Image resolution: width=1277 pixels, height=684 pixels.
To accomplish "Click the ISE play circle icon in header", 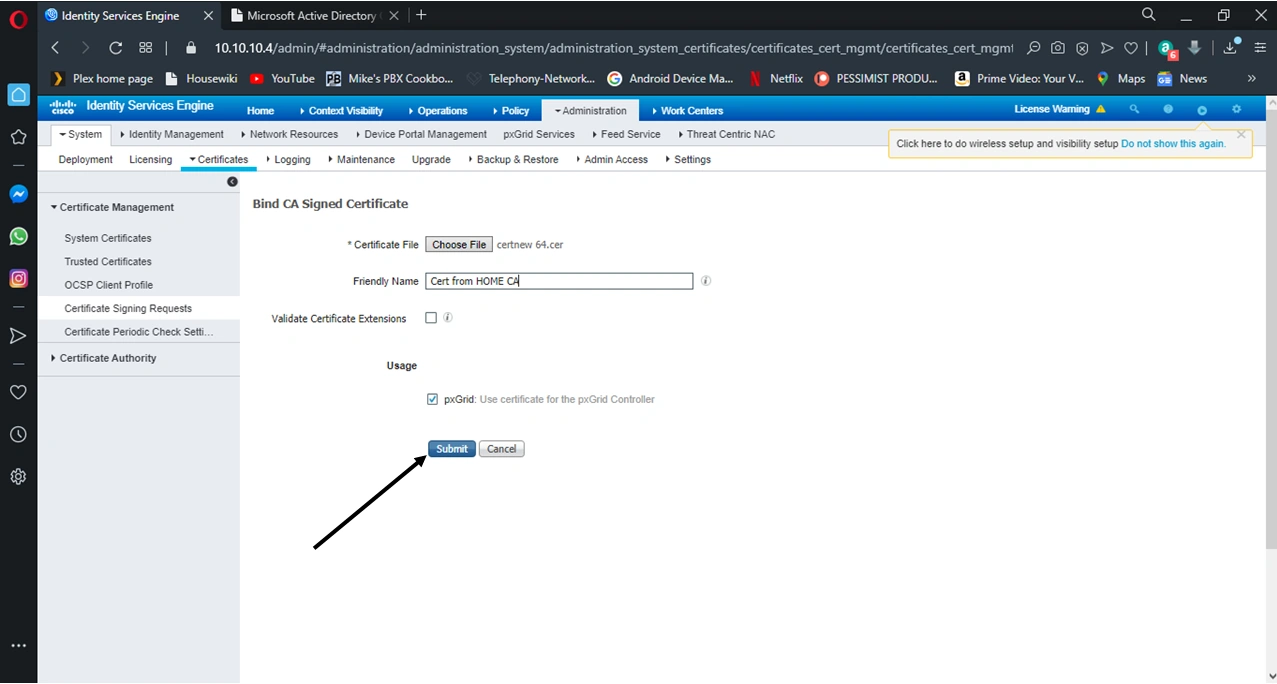I will click(x=1202, y=110).
